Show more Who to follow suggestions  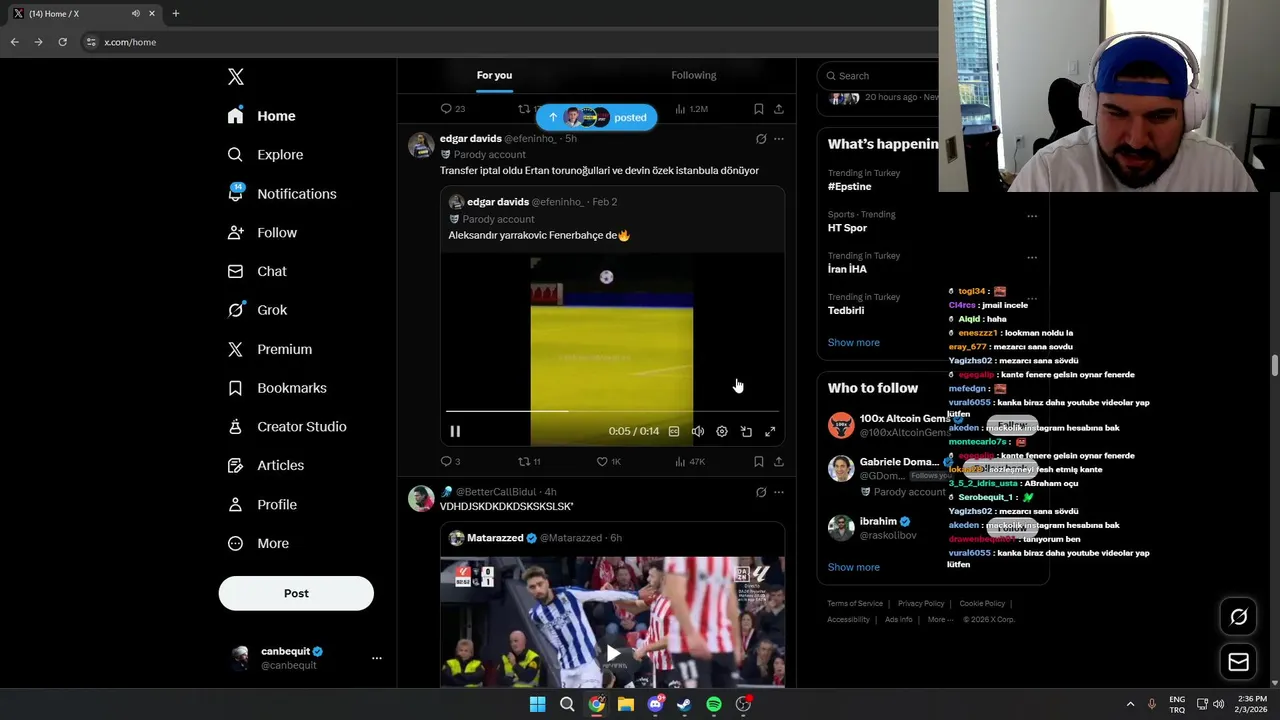coord(854,567)
